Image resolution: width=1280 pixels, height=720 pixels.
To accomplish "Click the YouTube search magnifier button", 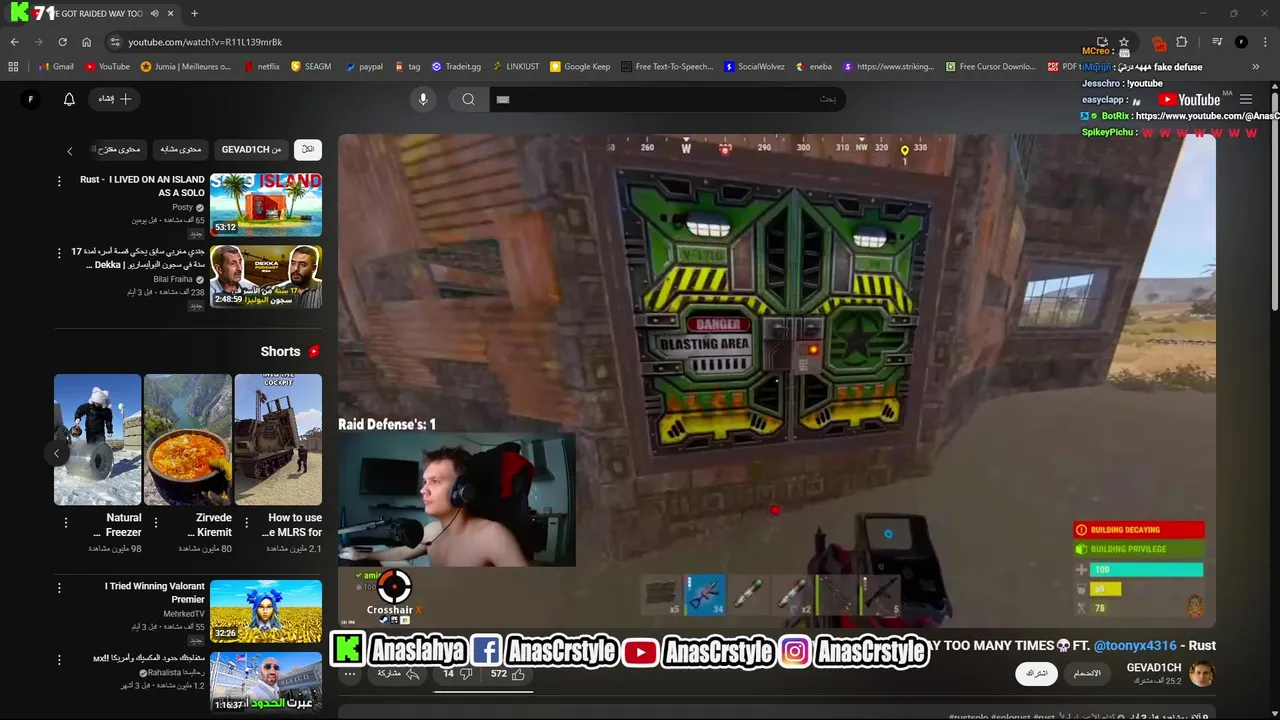I will click(x=468, y=99).
